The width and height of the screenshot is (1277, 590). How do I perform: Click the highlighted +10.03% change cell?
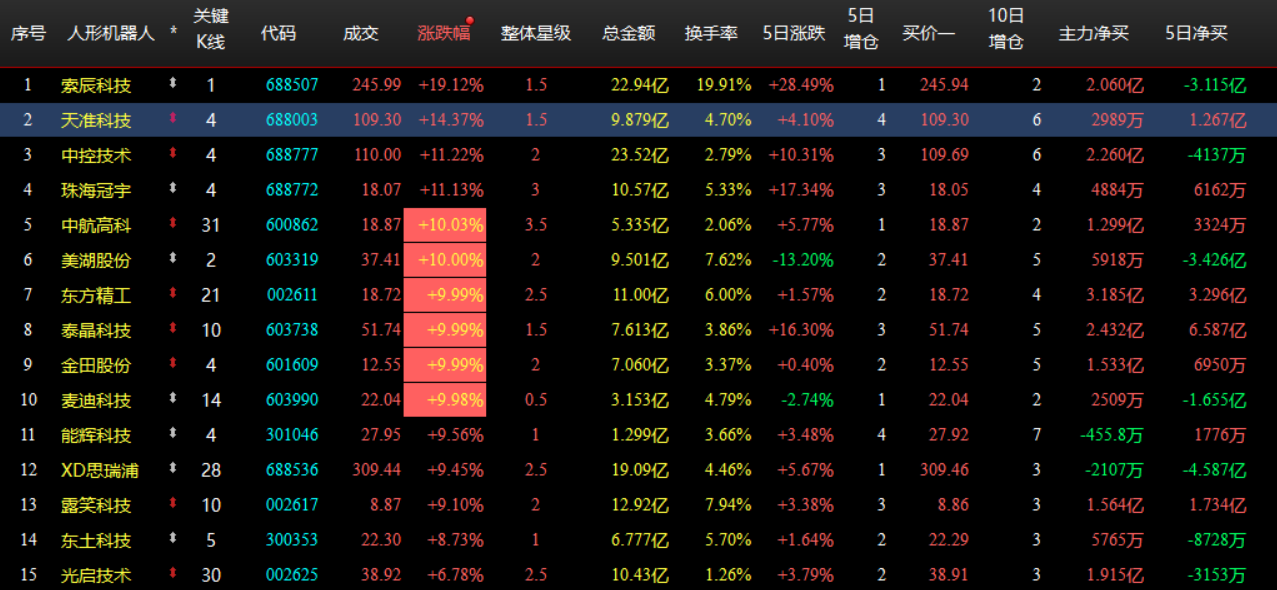(445, 225)
